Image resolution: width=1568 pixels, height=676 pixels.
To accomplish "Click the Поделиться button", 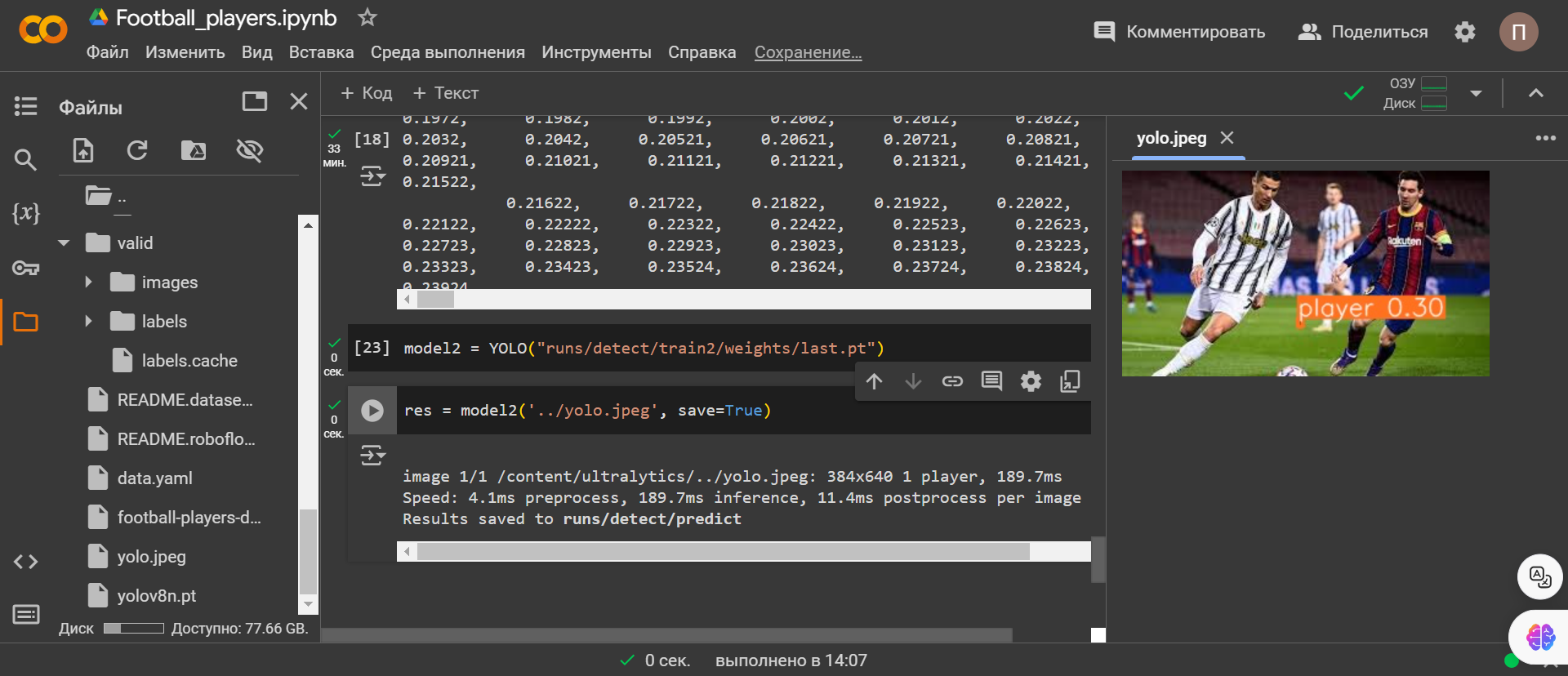I will (x=1363, y=32).
